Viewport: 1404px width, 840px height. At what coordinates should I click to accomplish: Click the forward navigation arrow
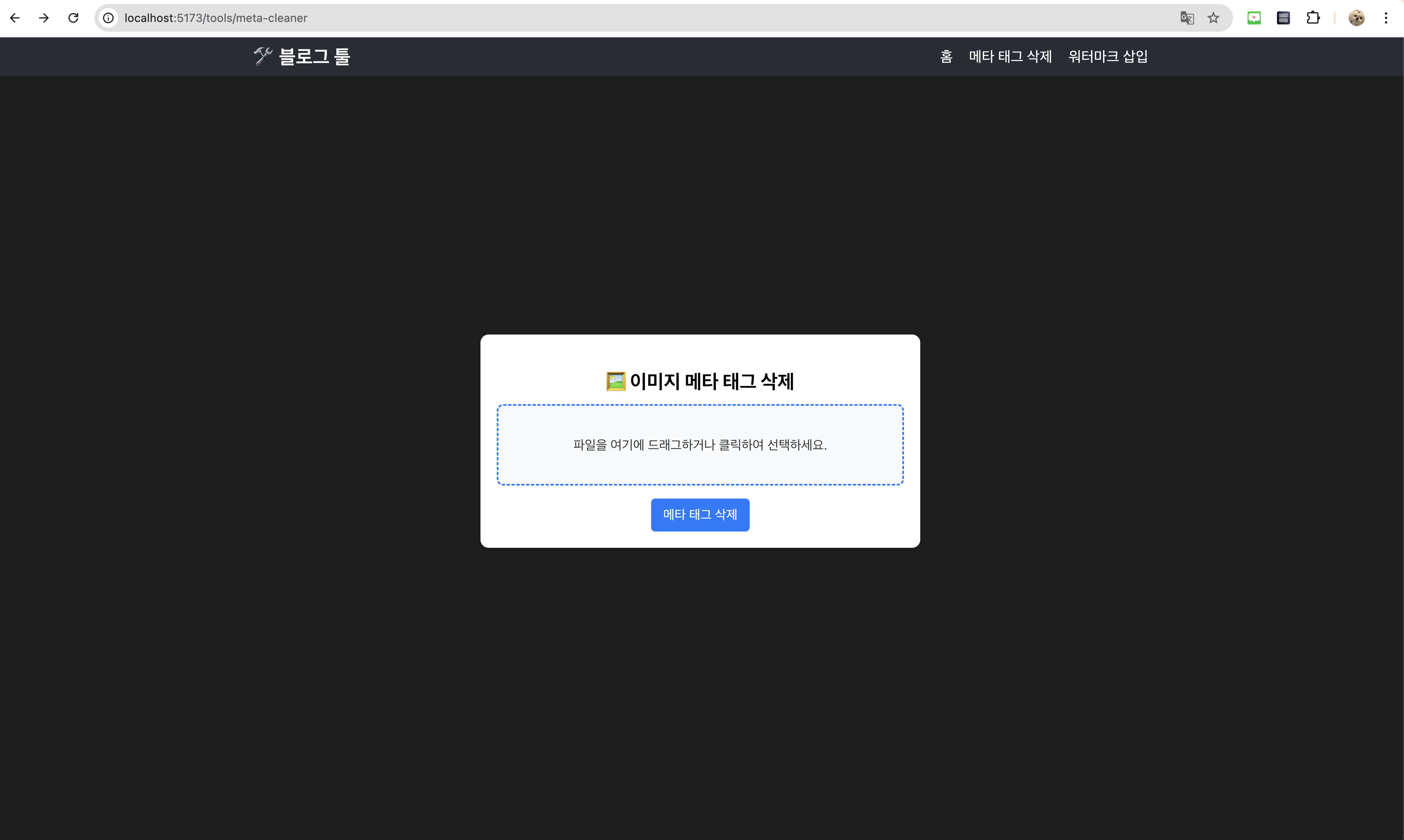44,17
